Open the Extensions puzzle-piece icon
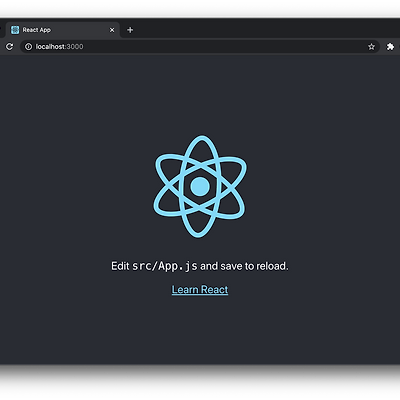The height and width of the screenshot is (400, 400). tap(390, 47)
